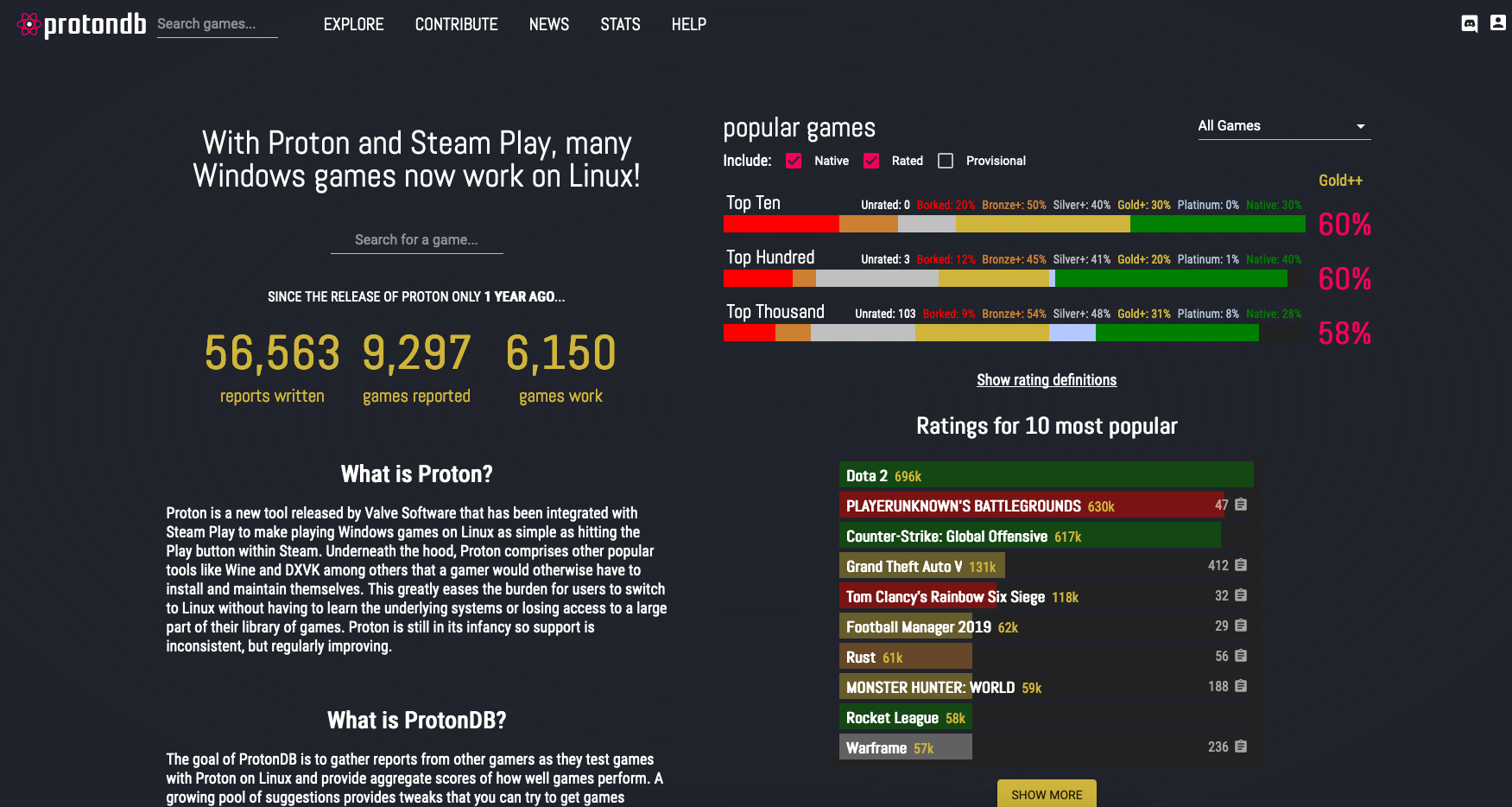Viewport: 1512px width, 807px height.
Task: Click Show rating definitions link
Action: point(1047,380)
